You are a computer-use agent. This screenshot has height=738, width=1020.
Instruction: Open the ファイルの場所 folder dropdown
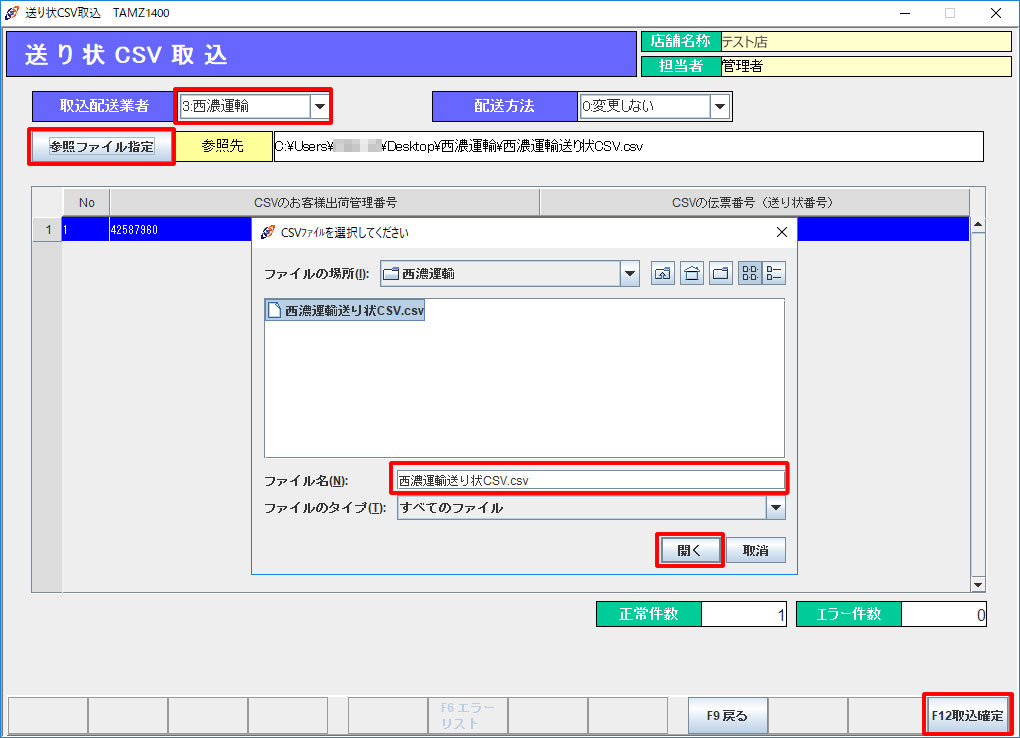pyautogui.click(x=629, y=274)
